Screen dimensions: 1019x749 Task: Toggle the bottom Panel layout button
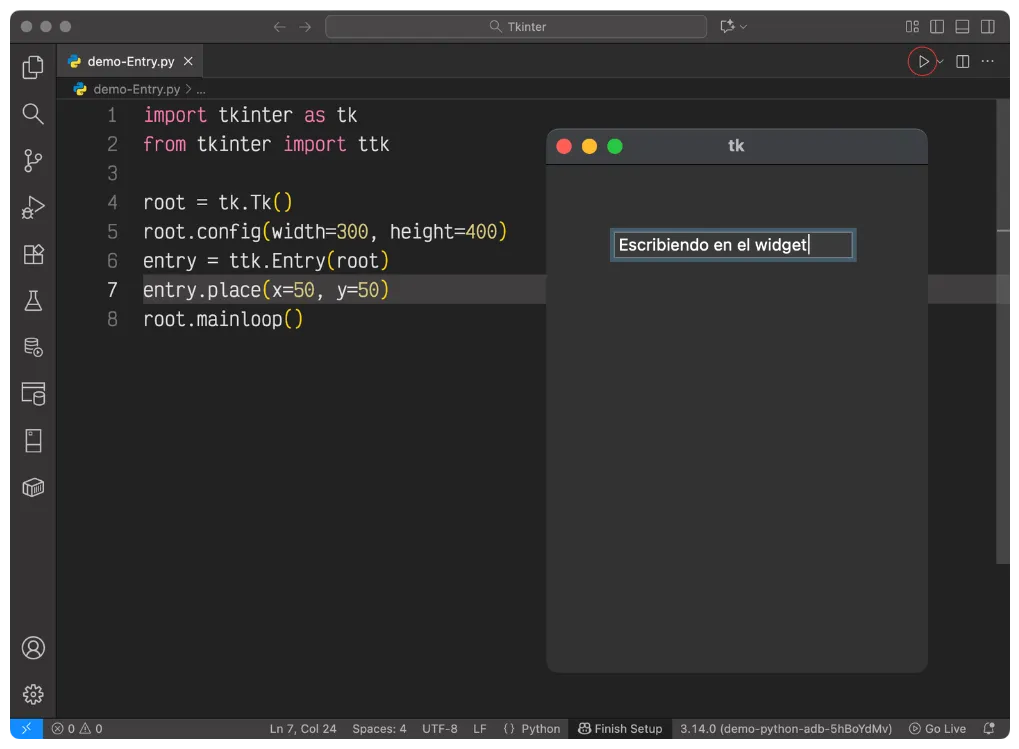coord(962,27)
